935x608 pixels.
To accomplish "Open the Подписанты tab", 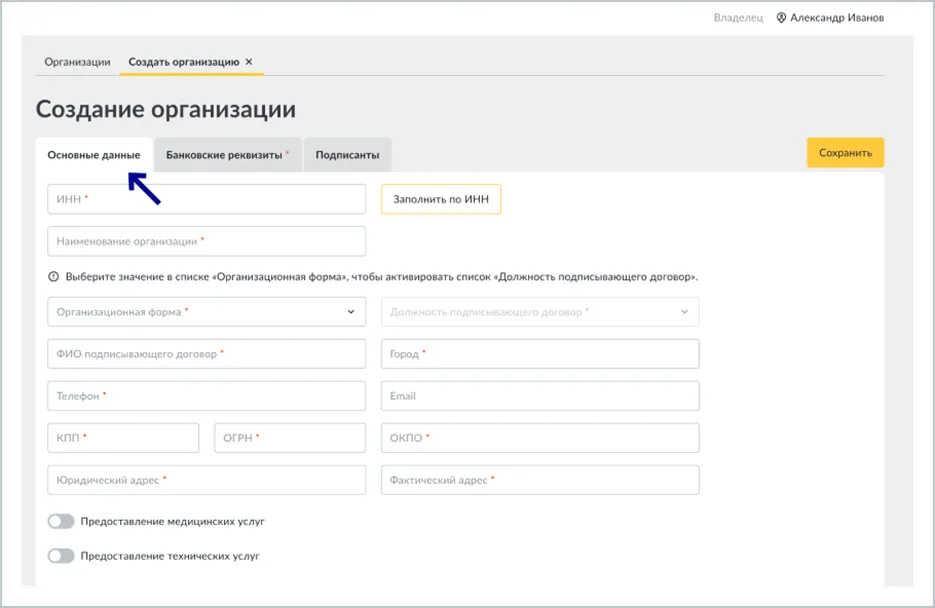I will pos(348,155).
